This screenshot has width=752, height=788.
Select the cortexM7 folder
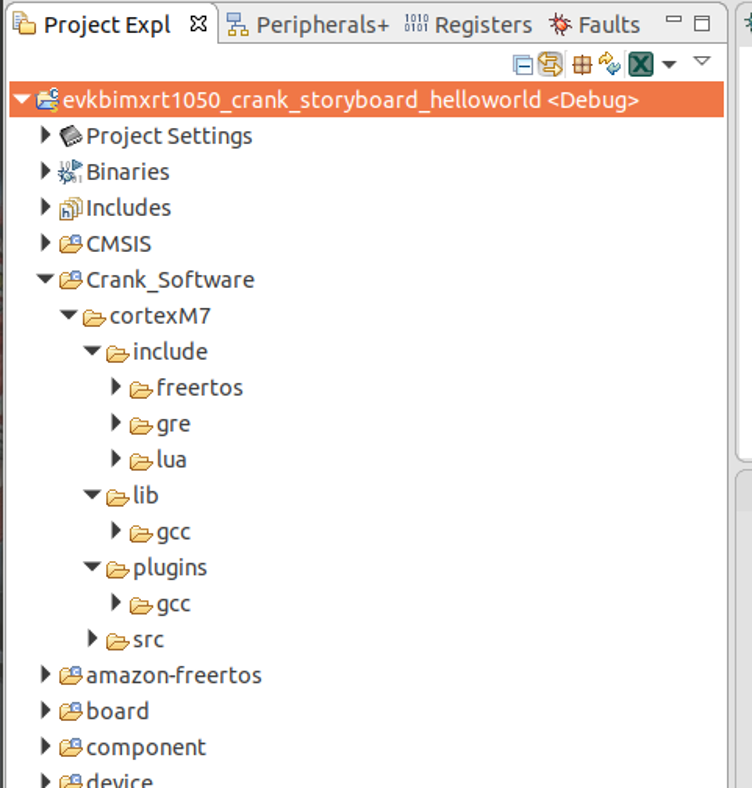point(160,316)
